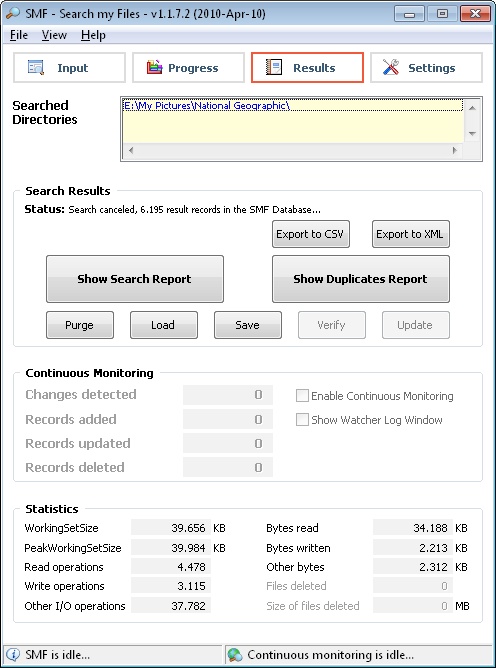Click the Load button

click(164, 325)
